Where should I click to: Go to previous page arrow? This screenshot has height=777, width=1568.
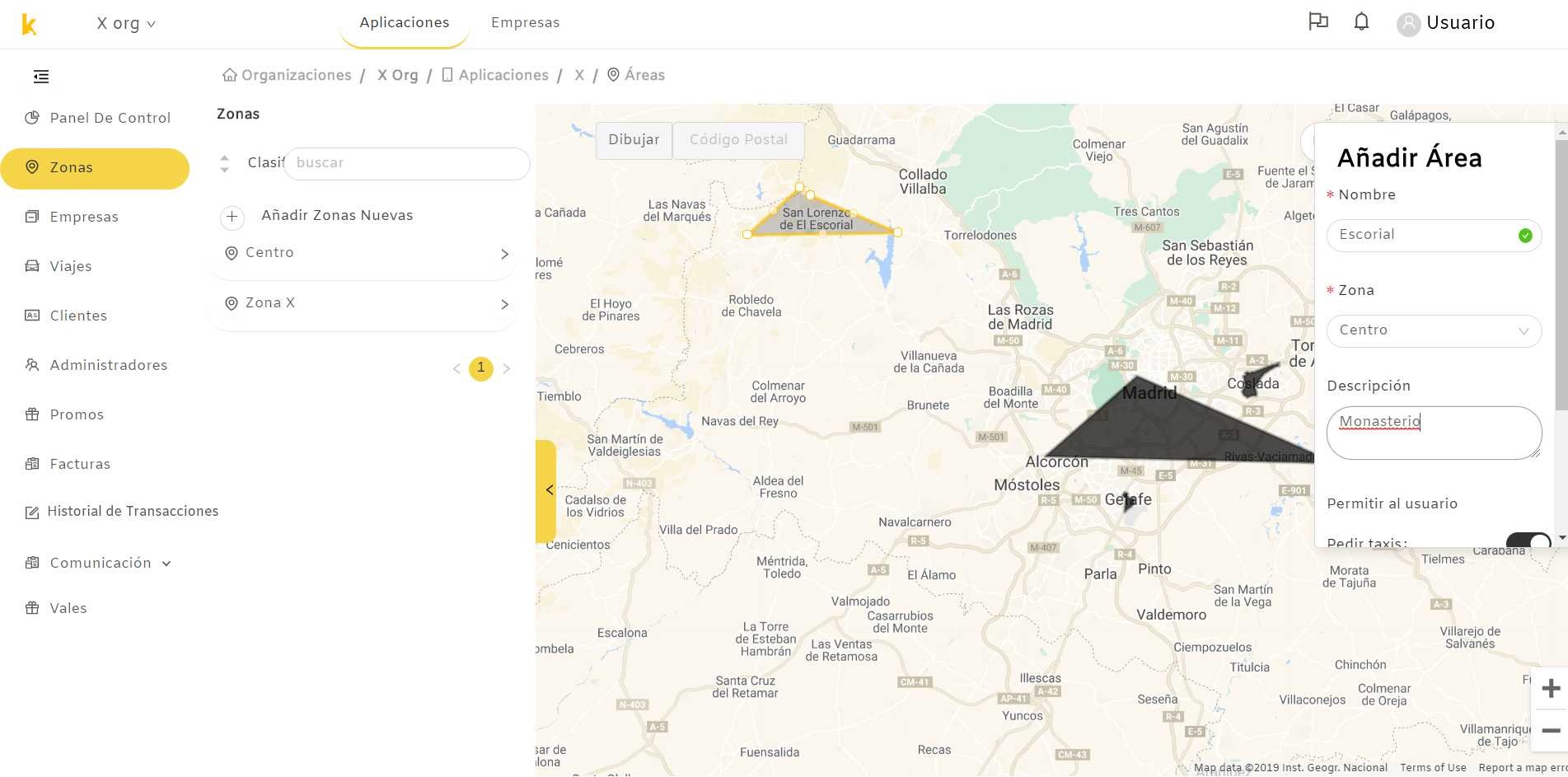456,369
